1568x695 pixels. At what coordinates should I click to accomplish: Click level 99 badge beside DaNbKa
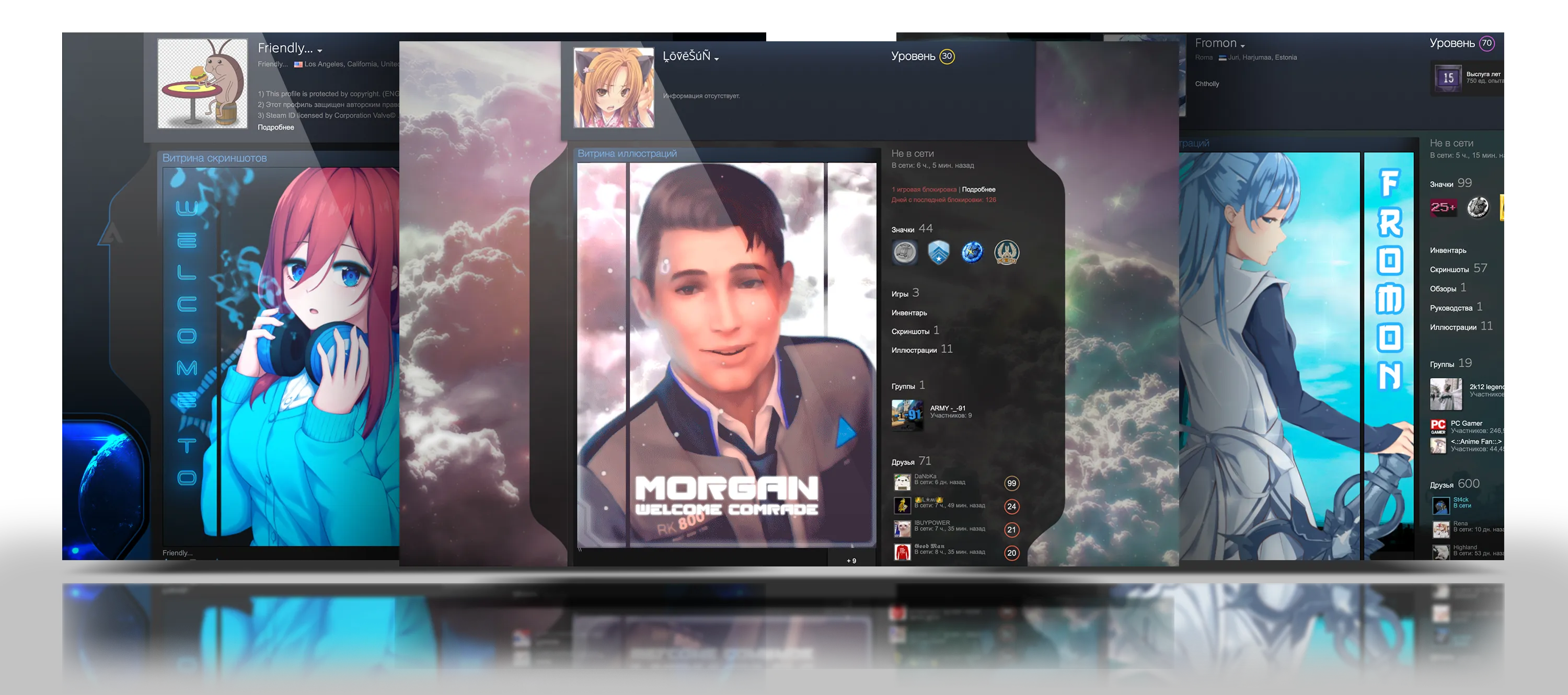tap(1011, 483)
